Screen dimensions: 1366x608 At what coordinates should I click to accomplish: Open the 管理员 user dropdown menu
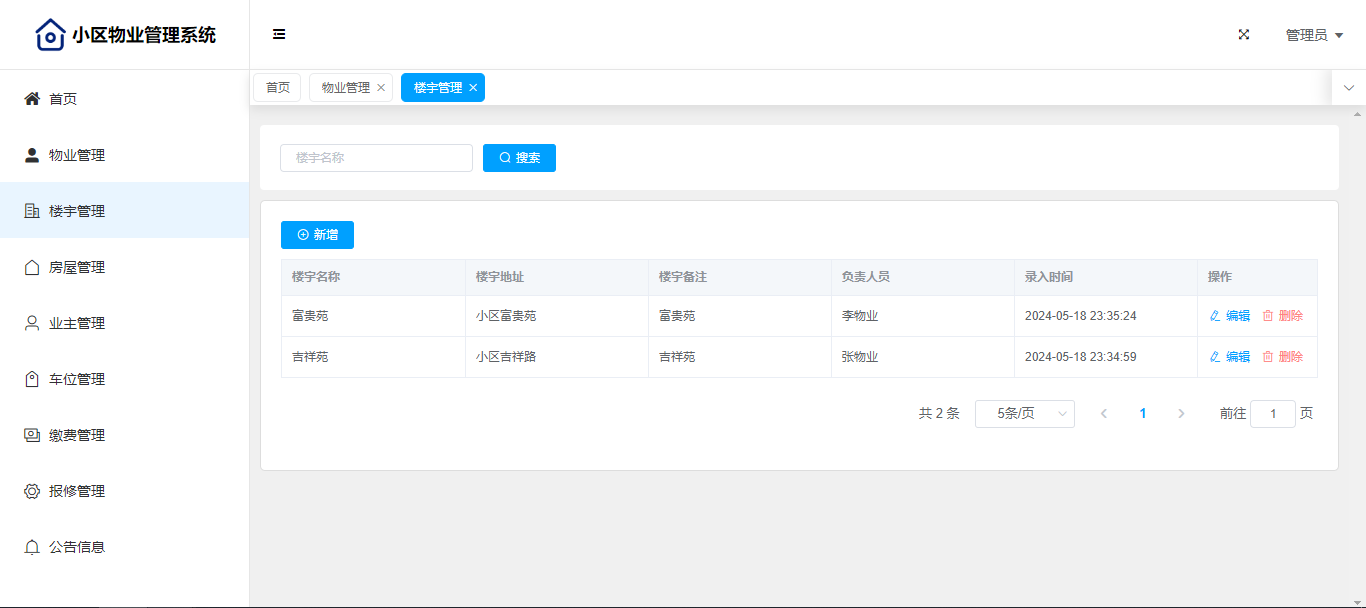point(1313,35)
